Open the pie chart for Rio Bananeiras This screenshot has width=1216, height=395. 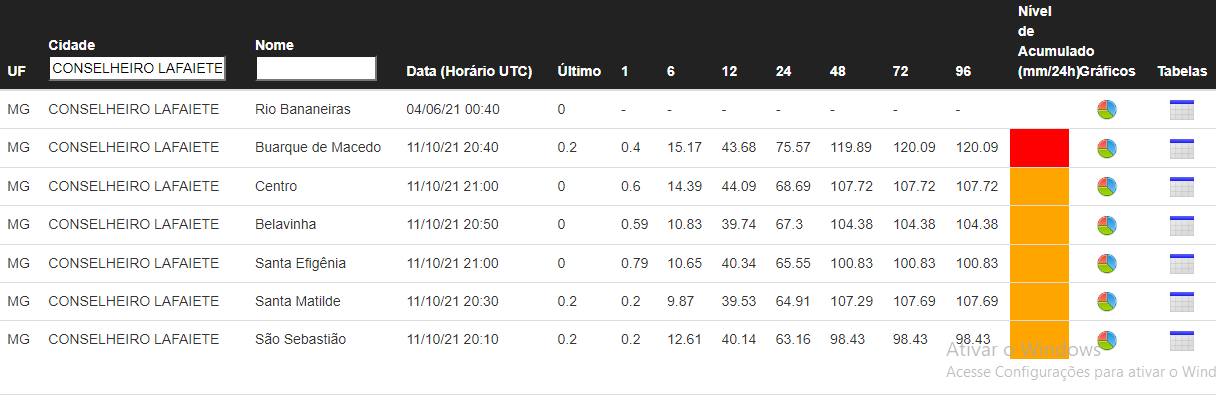pyautogui.click(x=1107, y=109)
